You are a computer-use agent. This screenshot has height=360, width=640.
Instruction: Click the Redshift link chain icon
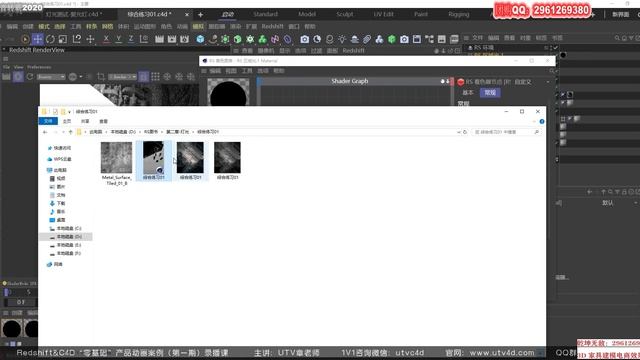point(367,39)
